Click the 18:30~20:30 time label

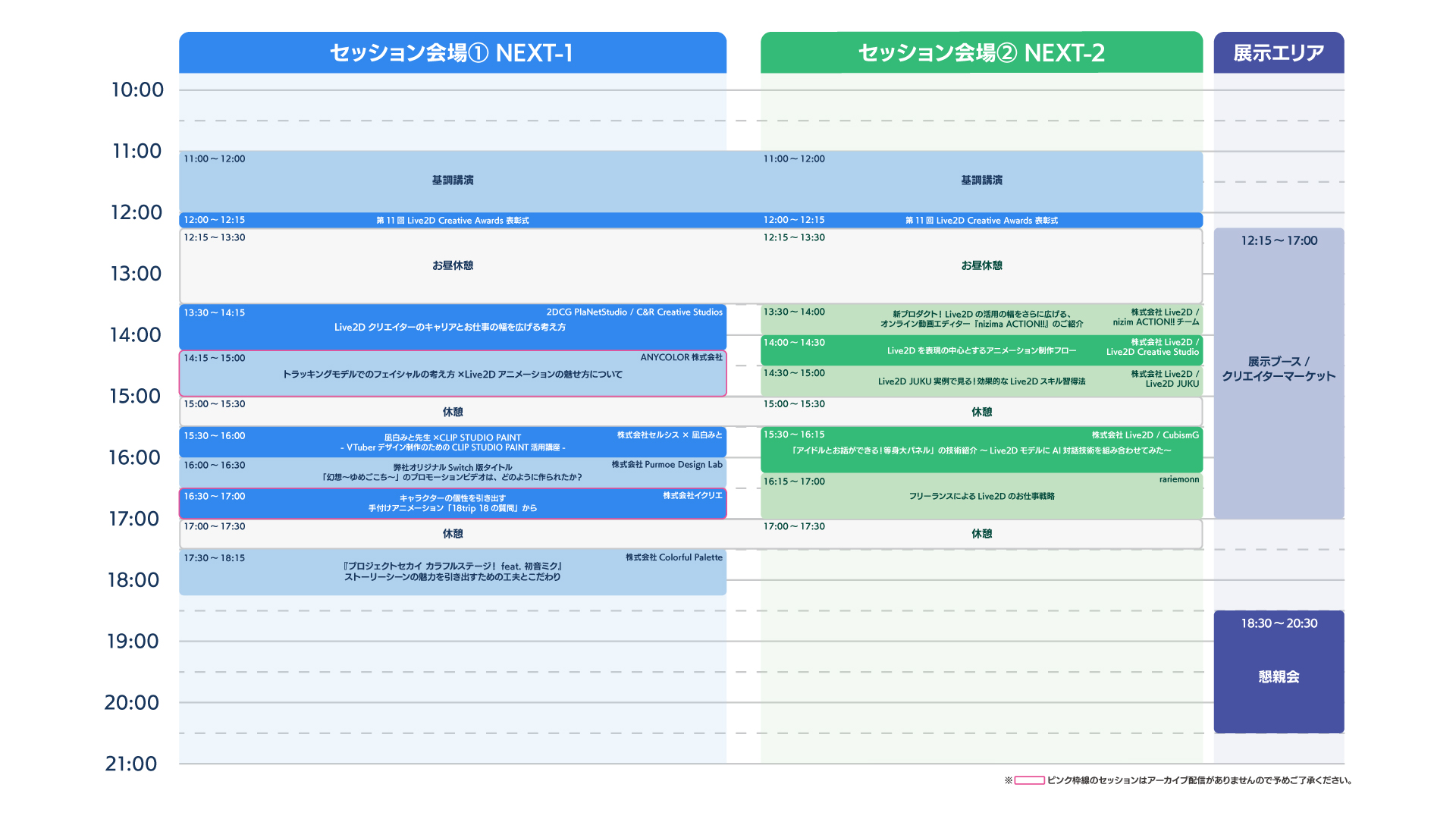point(1279,623)
